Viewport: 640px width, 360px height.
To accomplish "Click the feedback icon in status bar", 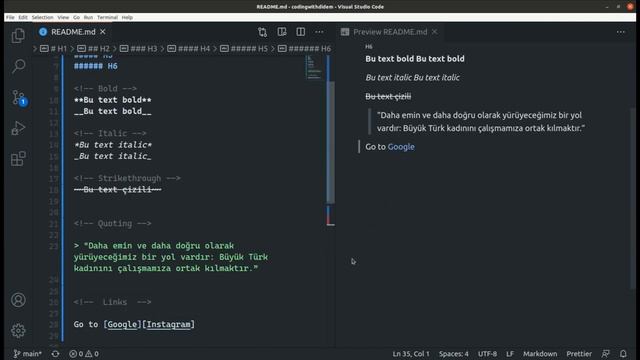I will (606, 354).
